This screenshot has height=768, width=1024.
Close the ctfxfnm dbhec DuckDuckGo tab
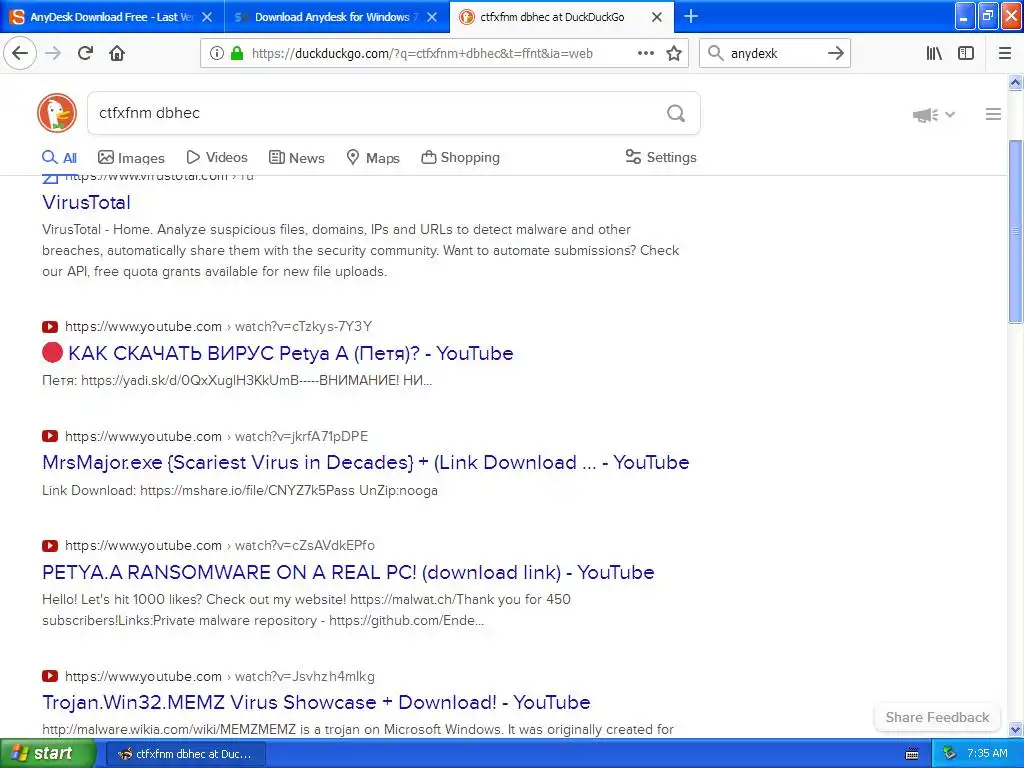pos(657,17)
